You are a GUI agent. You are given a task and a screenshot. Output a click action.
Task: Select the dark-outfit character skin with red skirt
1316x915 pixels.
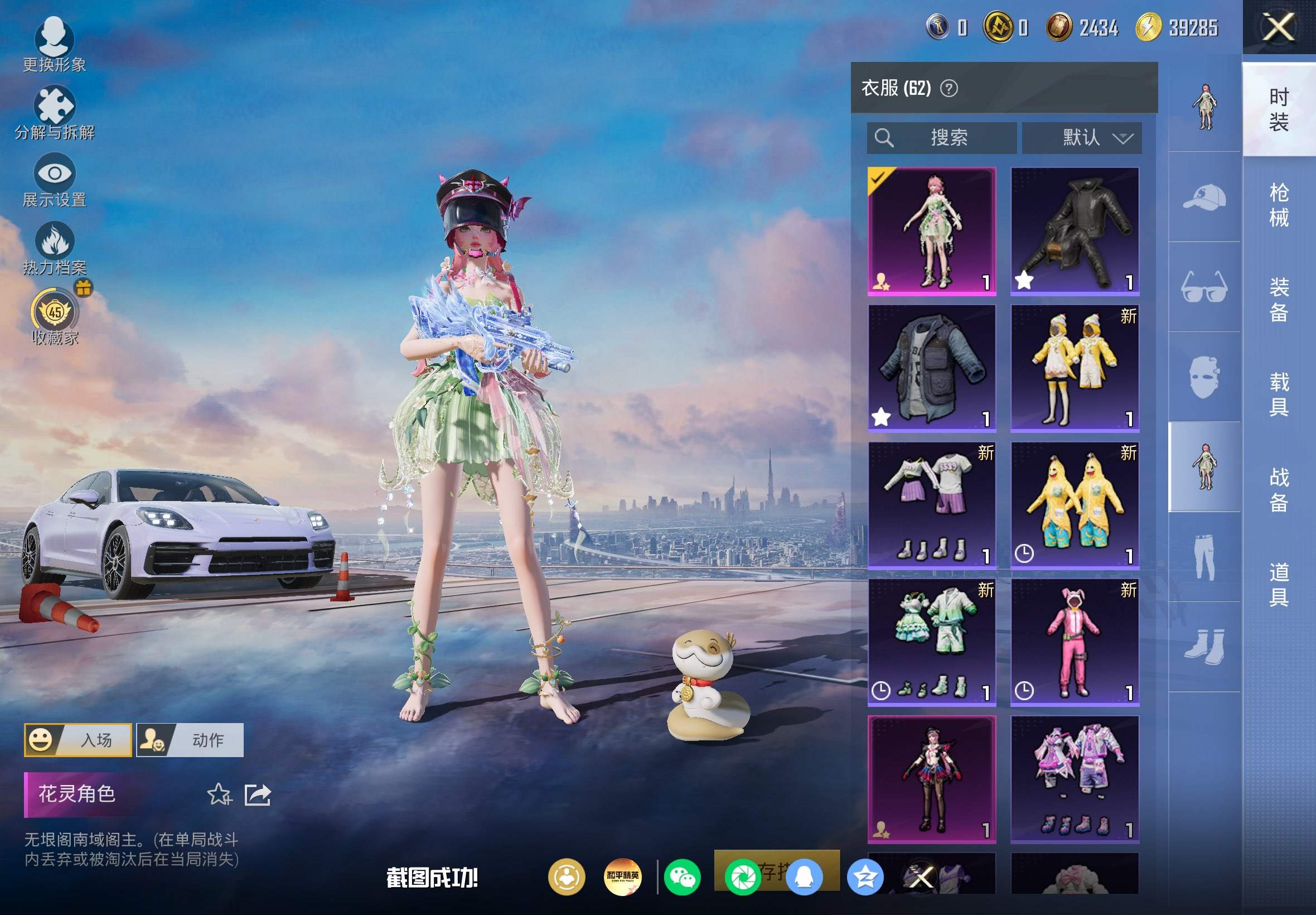click(932, 779)
